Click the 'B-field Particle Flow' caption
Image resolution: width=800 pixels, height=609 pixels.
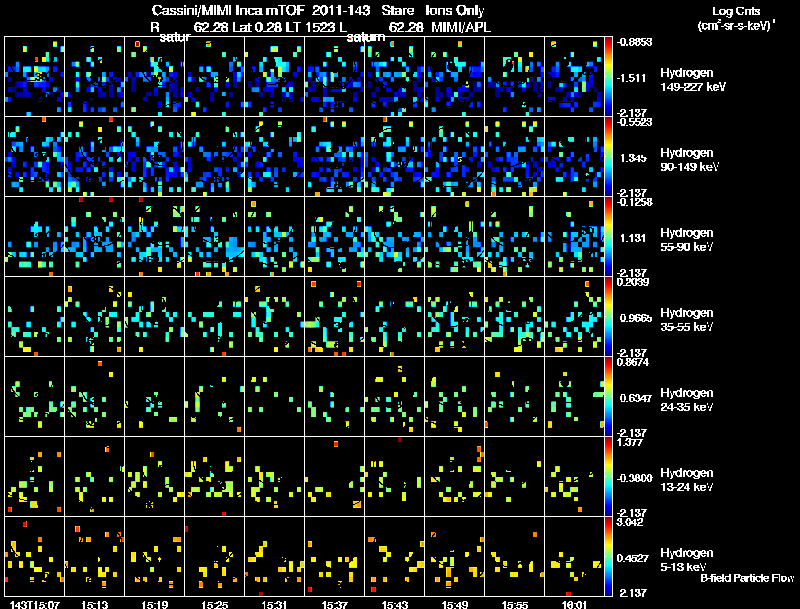point(747,578)
